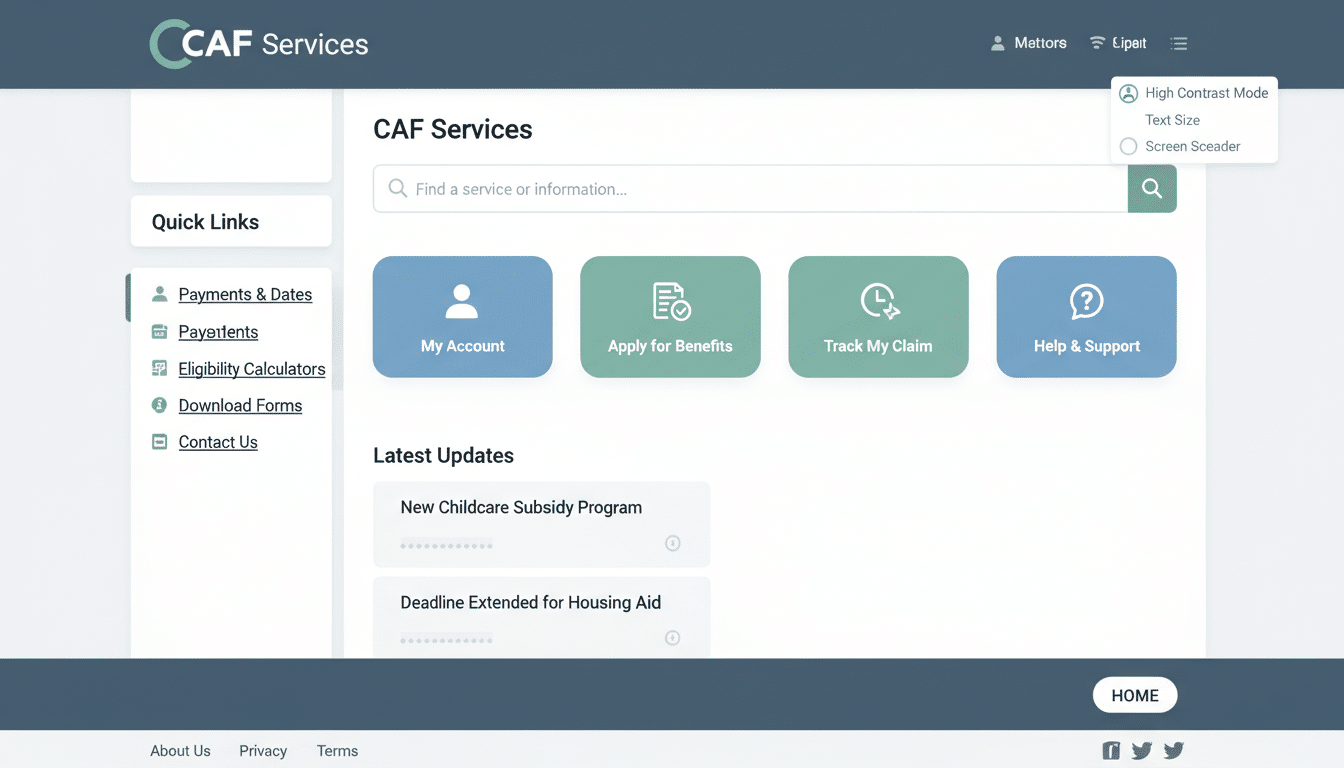Click circle icon on Housing Aid card
Image resolution: width=1344 pixels, height=768 pixels.
tap(673, 638)
